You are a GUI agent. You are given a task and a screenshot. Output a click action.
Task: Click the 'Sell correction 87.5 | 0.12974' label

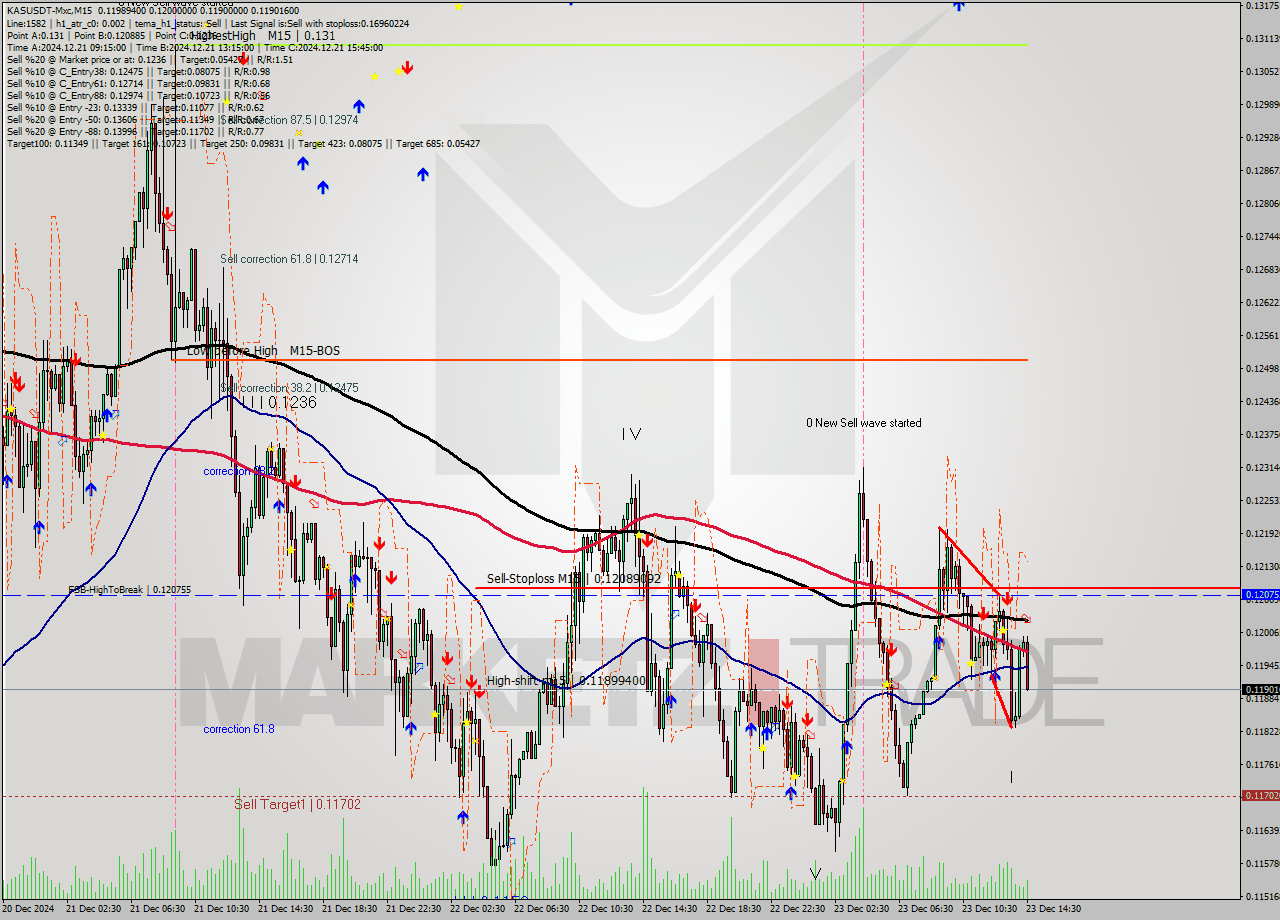click(x=289, y=120)
